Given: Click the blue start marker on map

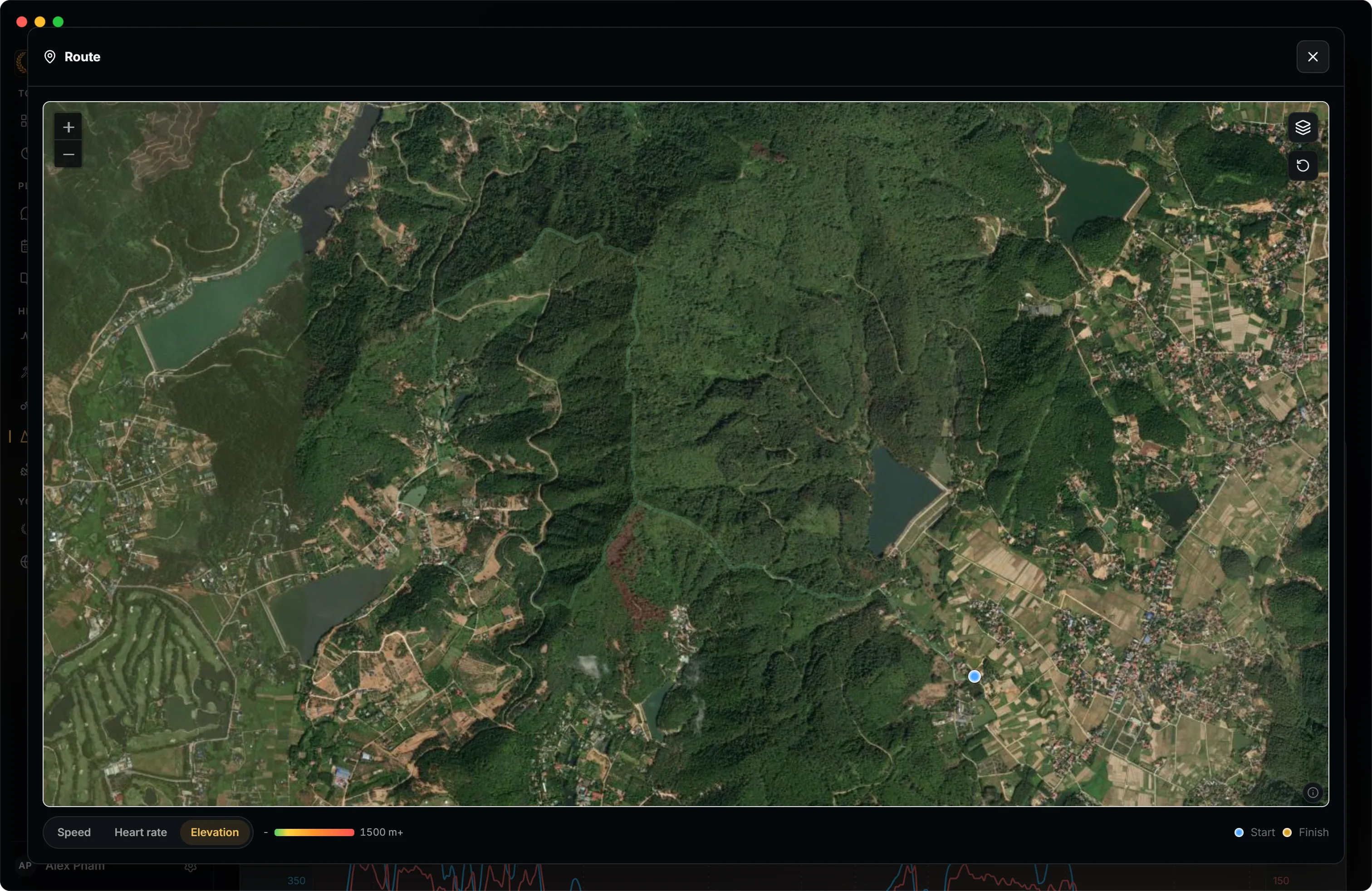Looking at the screenshot, I should point(974,676).
